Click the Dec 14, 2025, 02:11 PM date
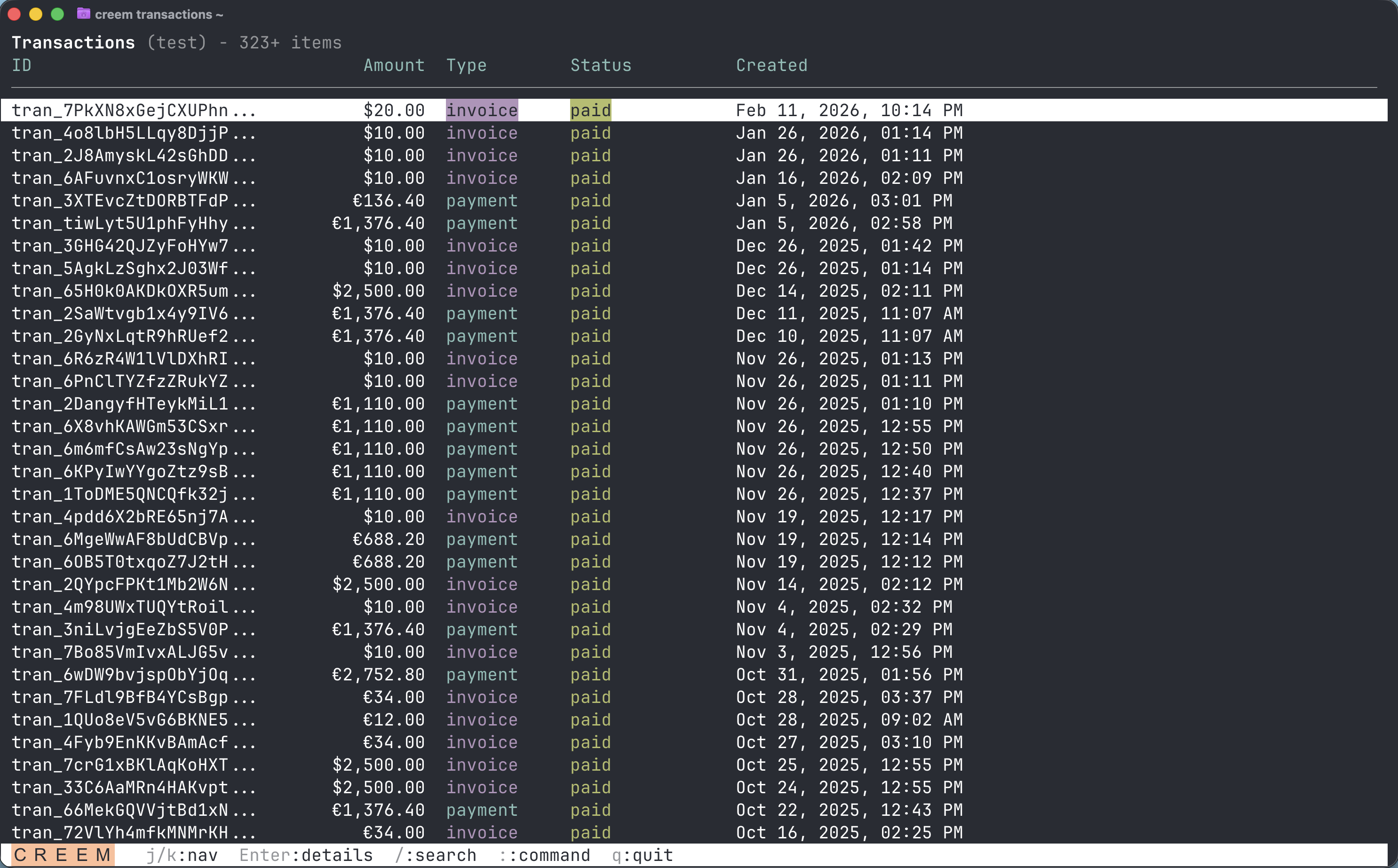This screenshot has width=1398, height=868. point(849,291)
